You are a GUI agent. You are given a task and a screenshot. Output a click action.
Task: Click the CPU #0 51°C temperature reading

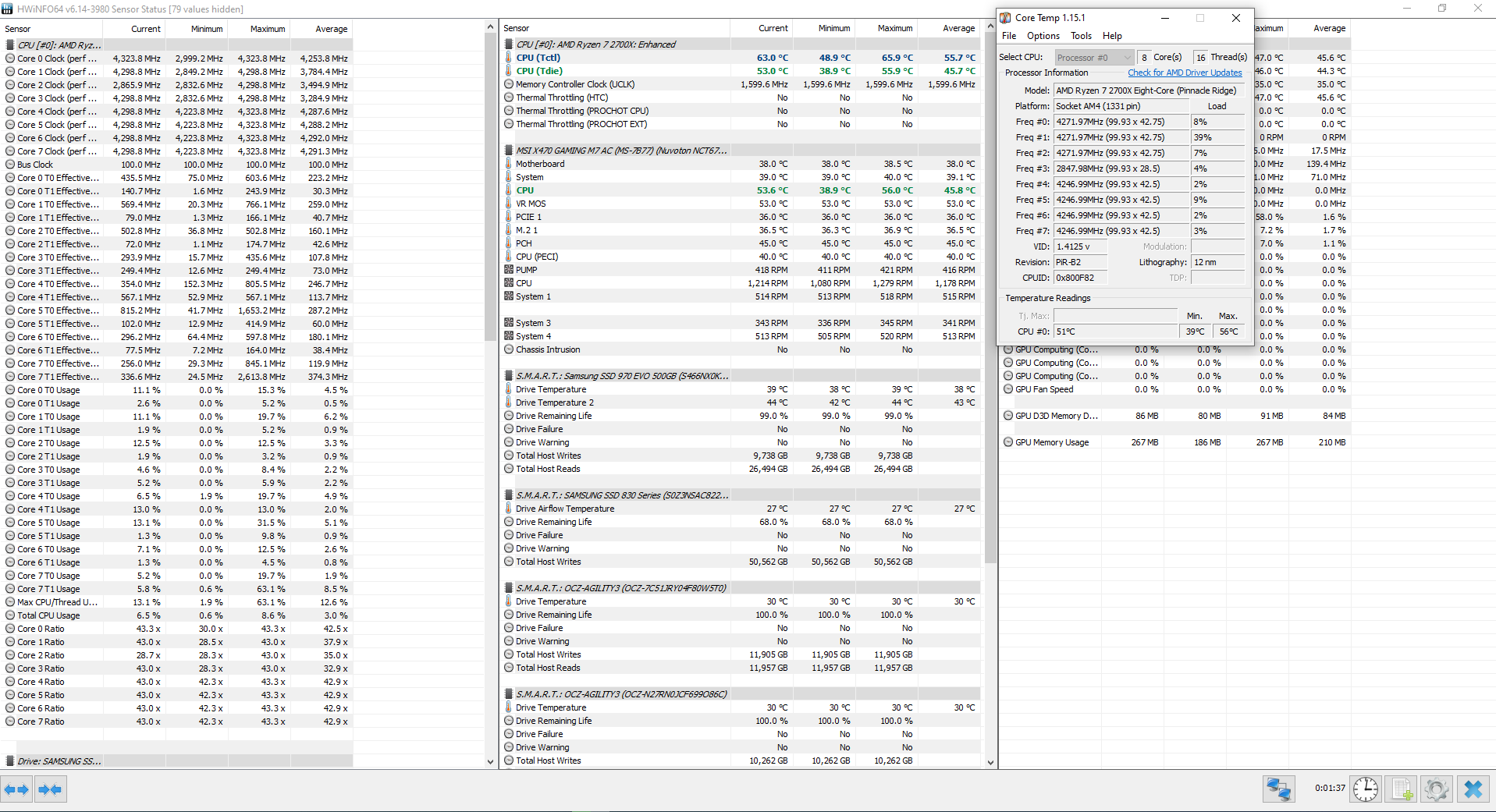[x=1115, y=332]
